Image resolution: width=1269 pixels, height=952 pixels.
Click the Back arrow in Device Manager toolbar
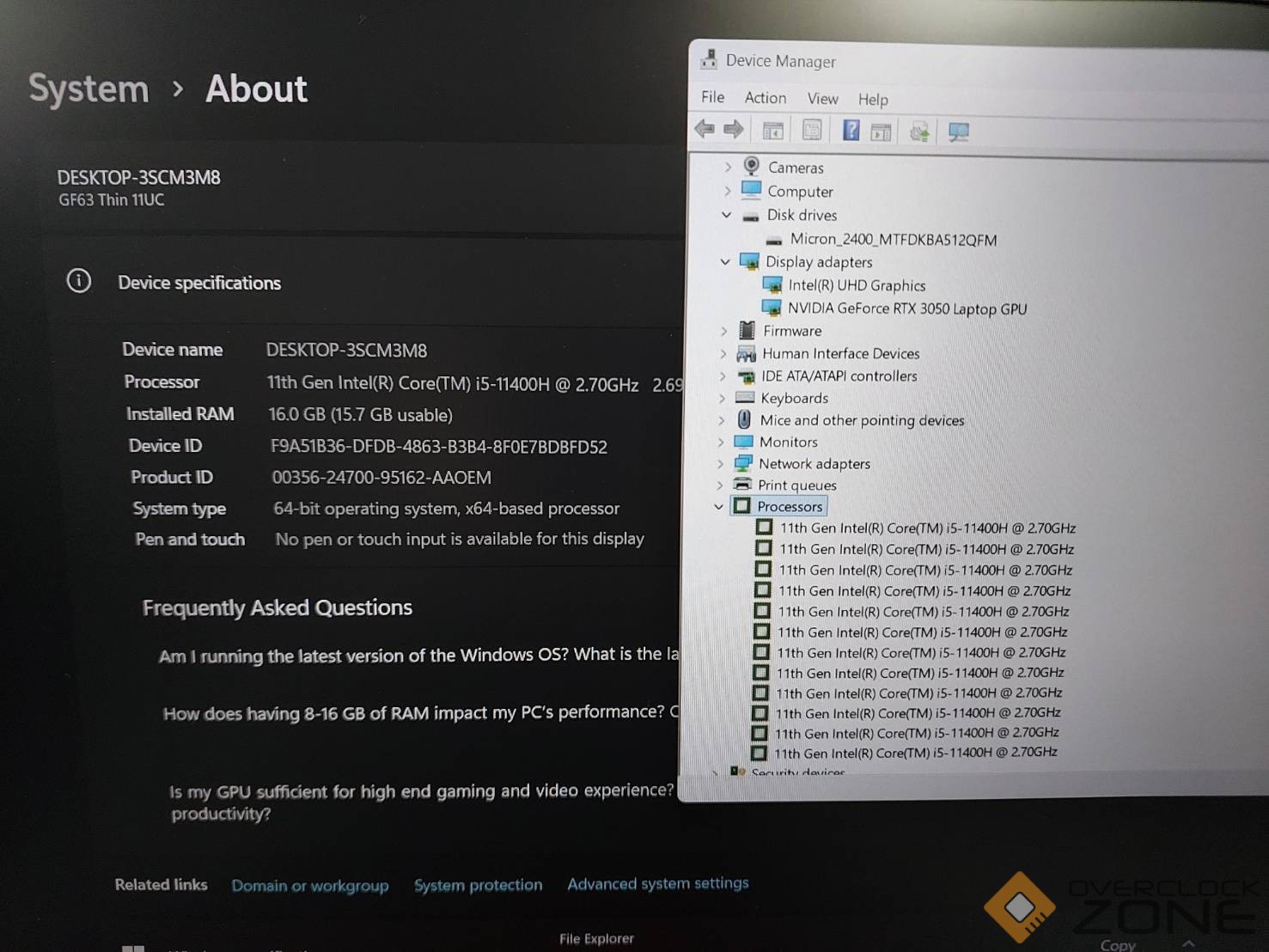[x=705, y=130]
